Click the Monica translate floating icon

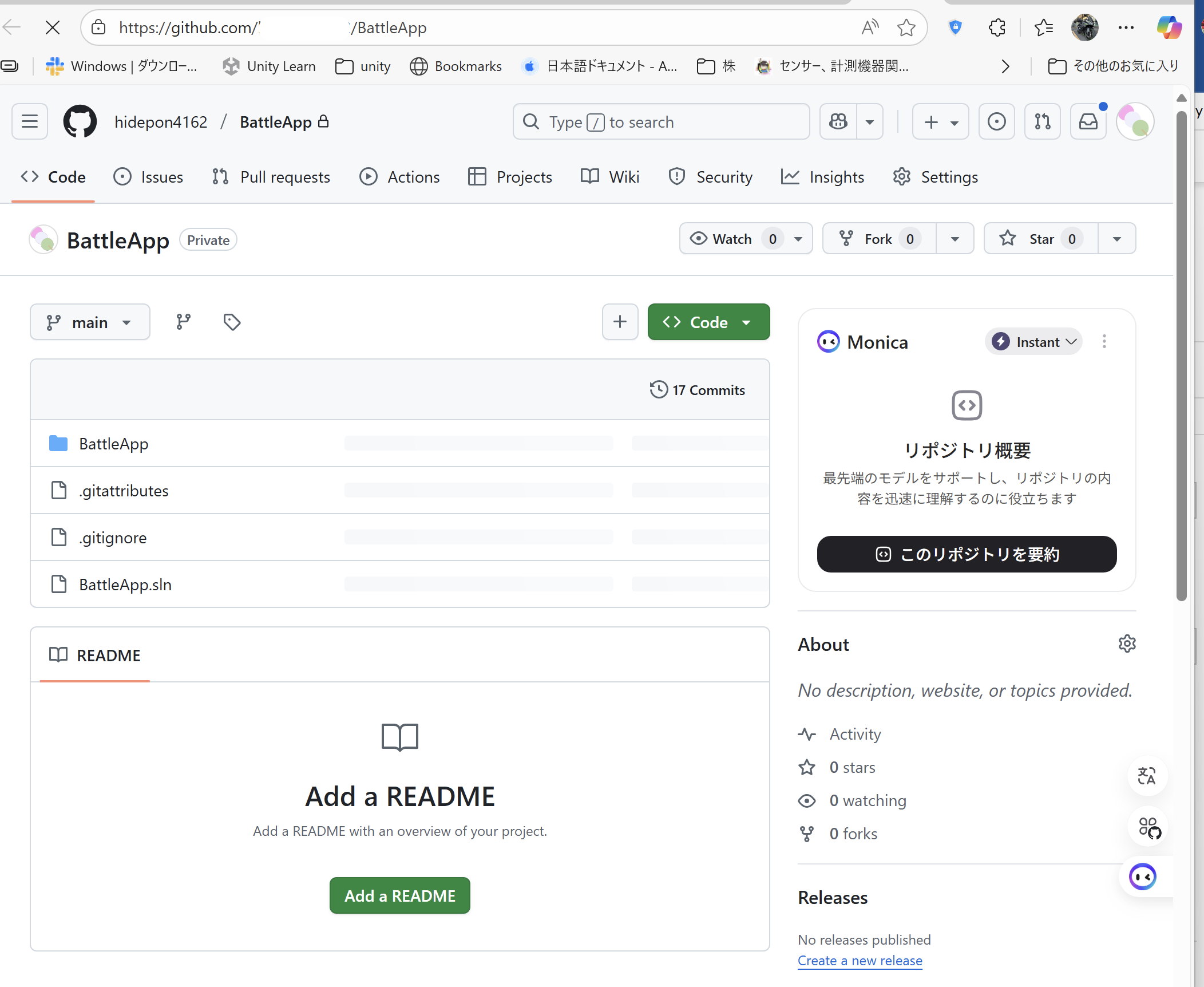click(x=1147, y=776)
